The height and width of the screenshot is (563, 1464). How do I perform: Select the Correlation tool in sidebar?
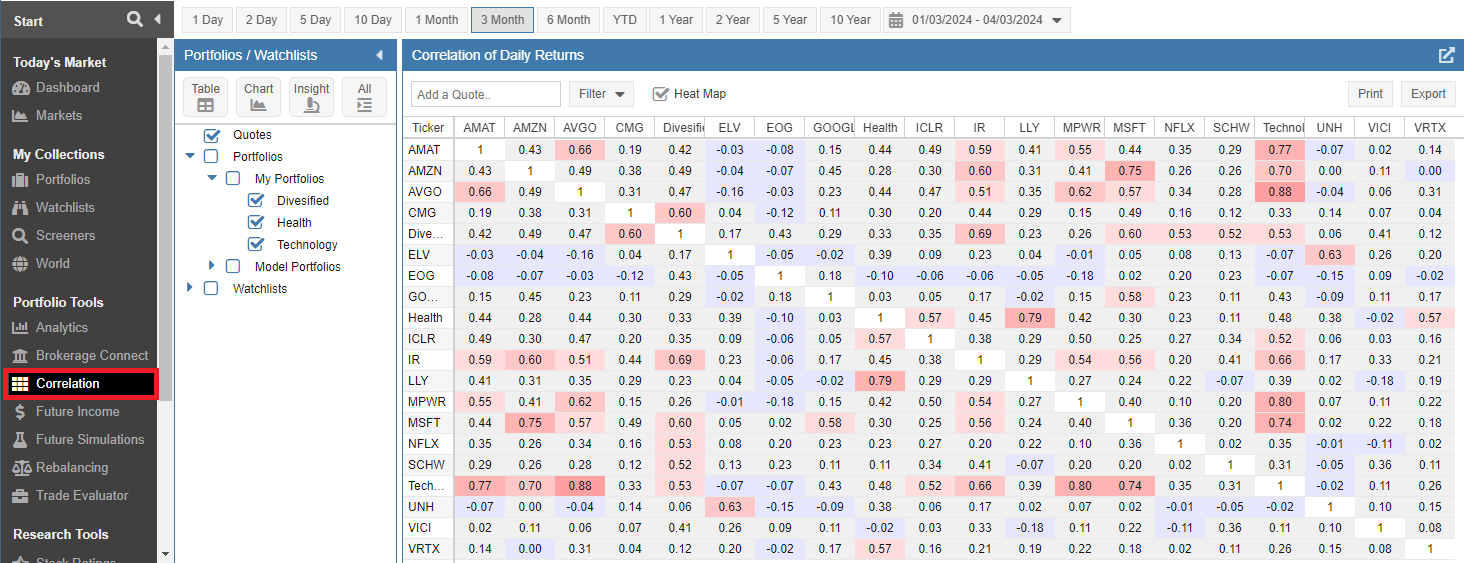(x=80, y=383)
